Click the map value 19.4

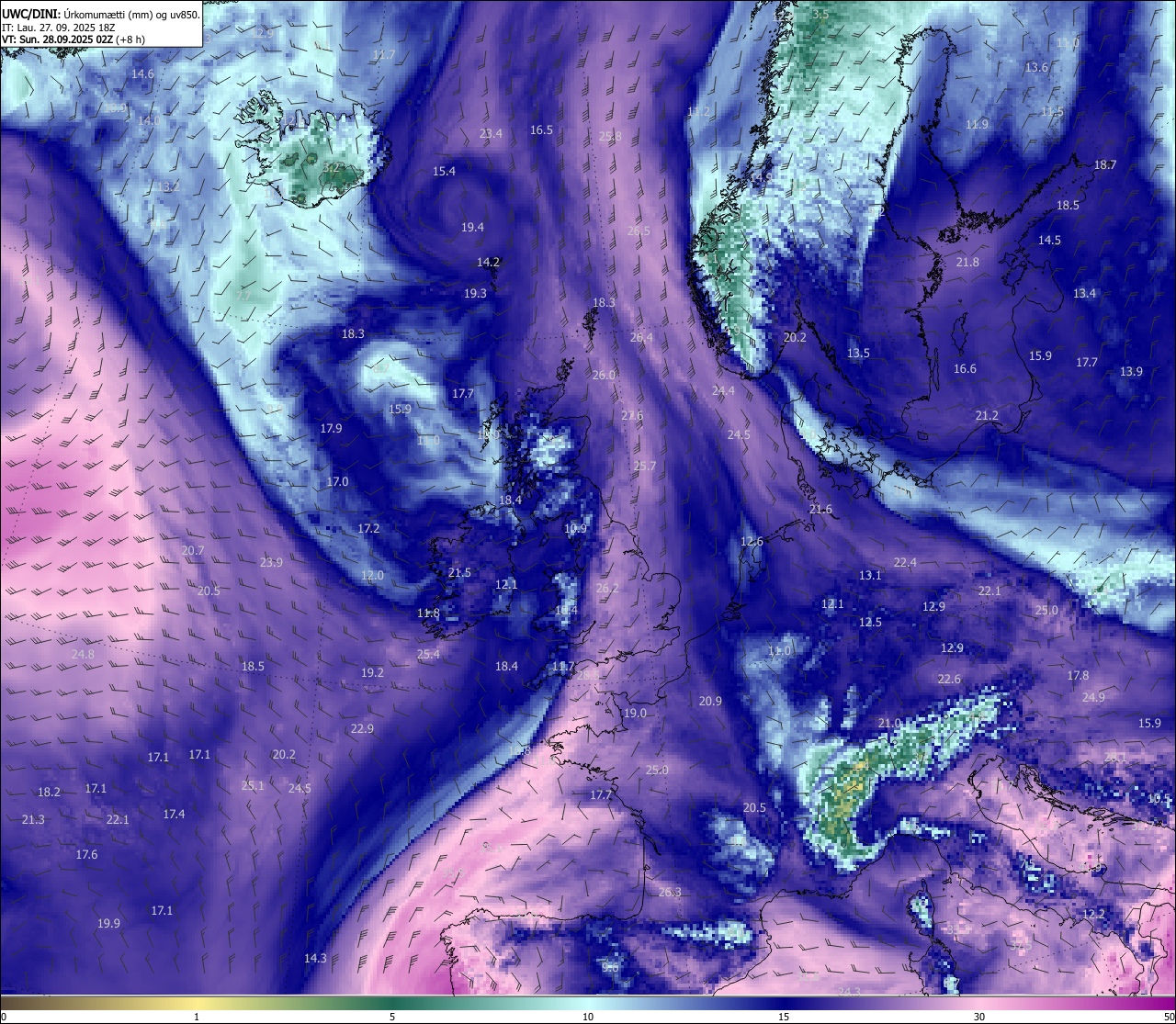472,227
